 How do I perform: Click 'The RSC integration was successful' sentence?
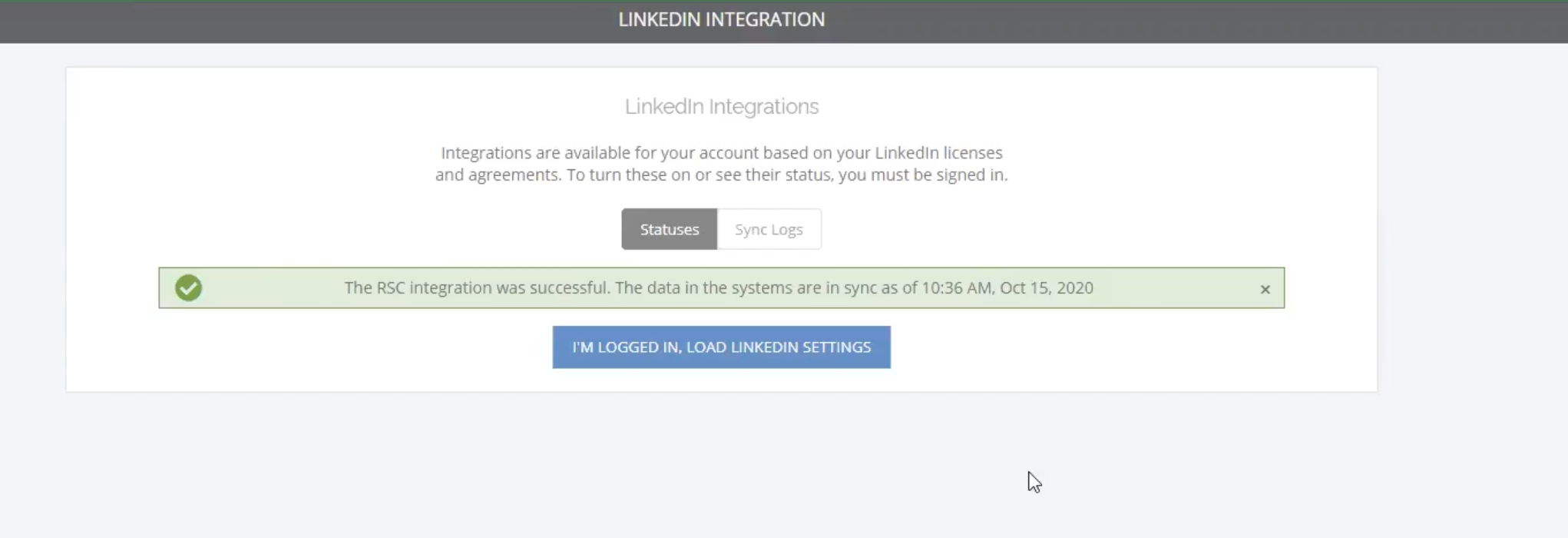(477, 287)
